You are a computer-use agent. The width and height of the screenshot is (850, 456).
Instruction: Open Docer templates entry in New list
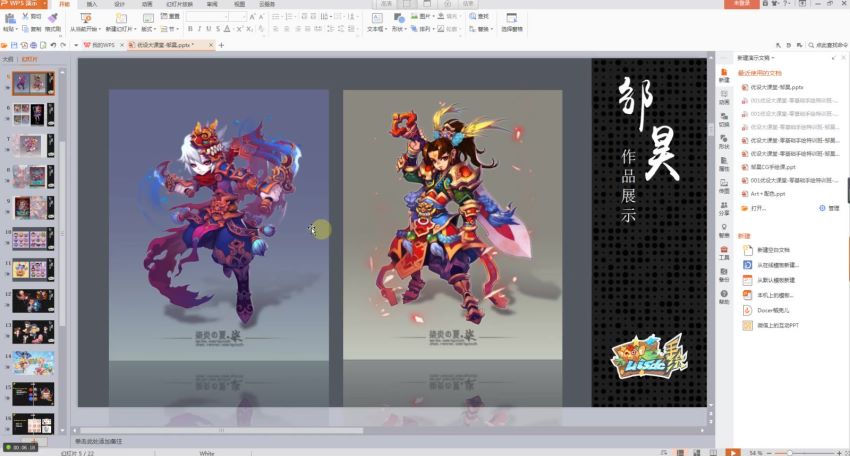(x=767, y=310)
